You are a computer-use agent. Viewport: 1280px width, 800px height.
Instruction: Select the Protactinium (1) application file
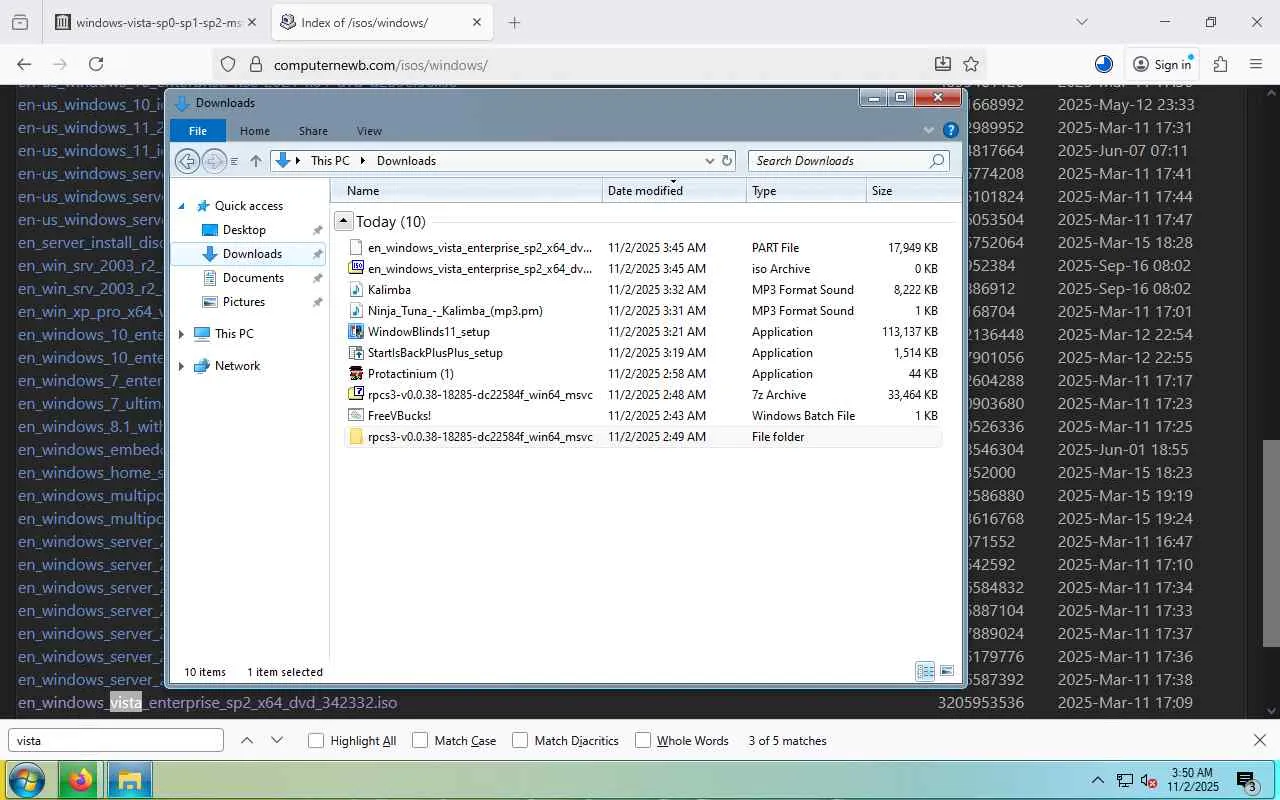tap(643, 374)
